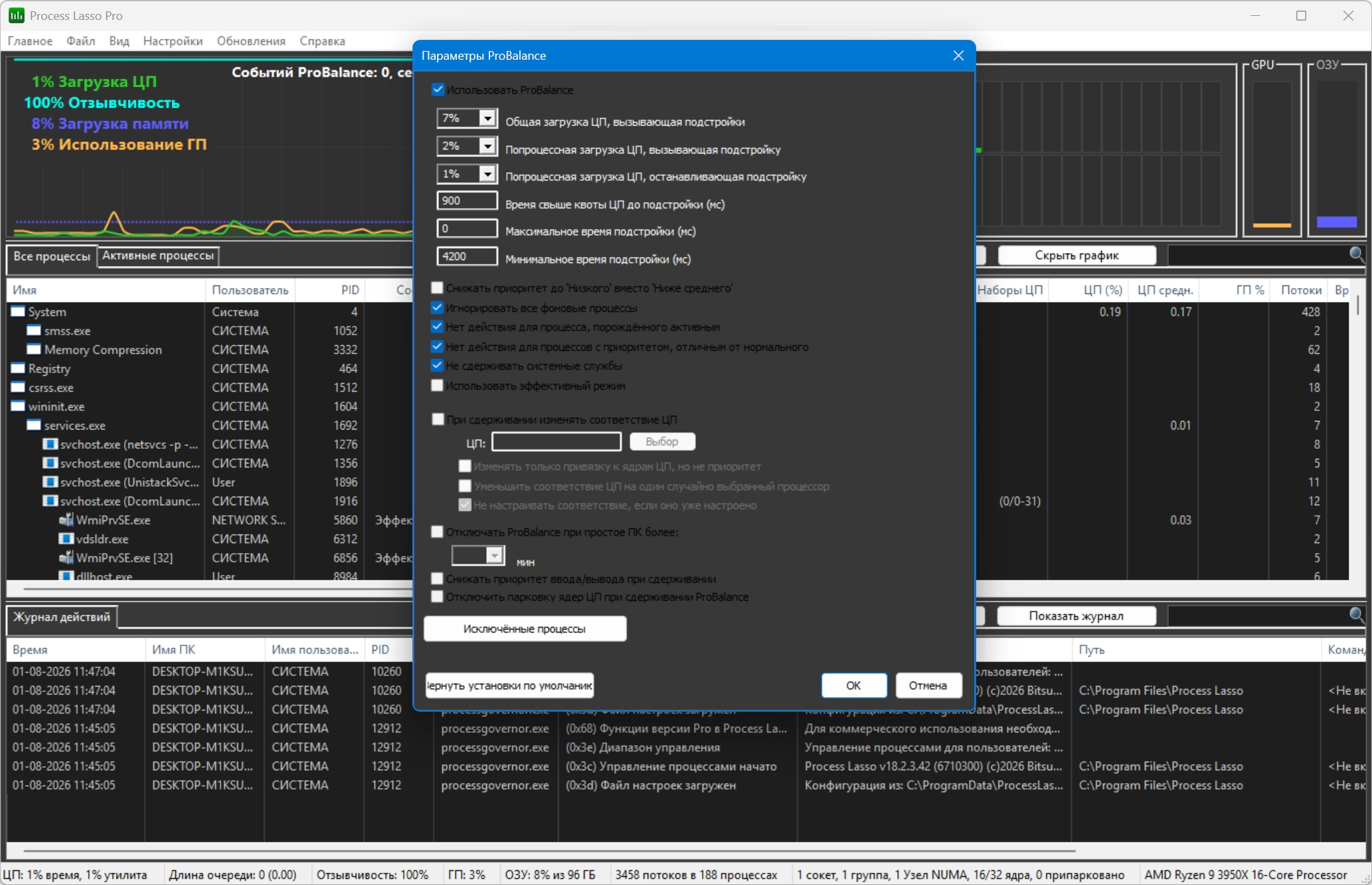Click the vdsldr.exe process icon
The image size is (1372, 885).
point(66,538)
